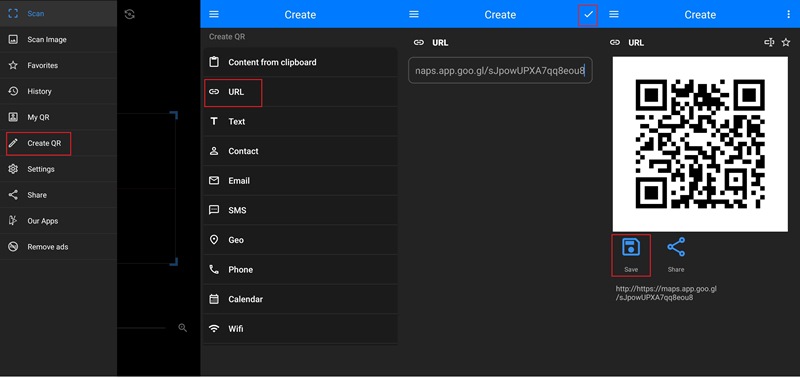
Task: Select the Contact QR type
Action: pyautogui.click(x=300, y=151)
